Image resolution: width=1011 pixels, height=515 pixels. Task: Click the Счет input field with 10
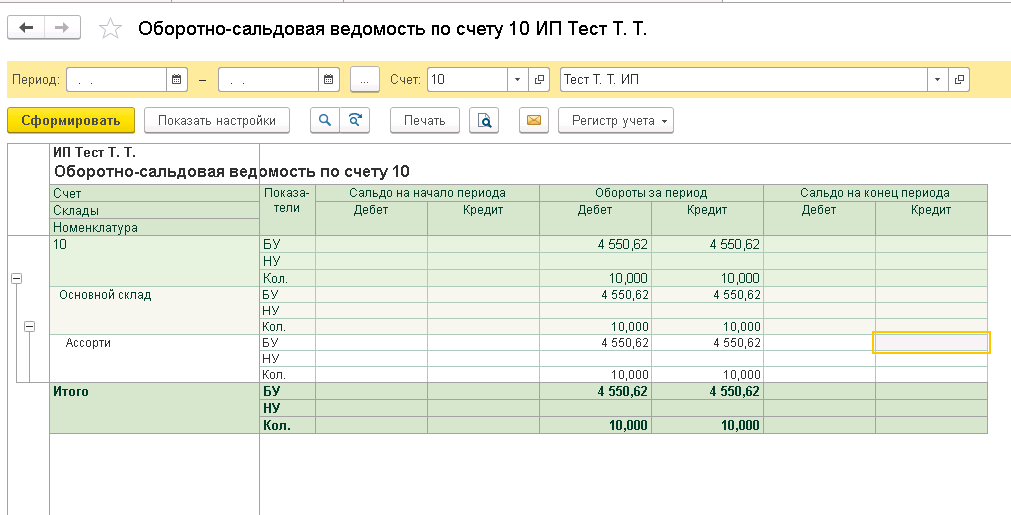point(467,80)
